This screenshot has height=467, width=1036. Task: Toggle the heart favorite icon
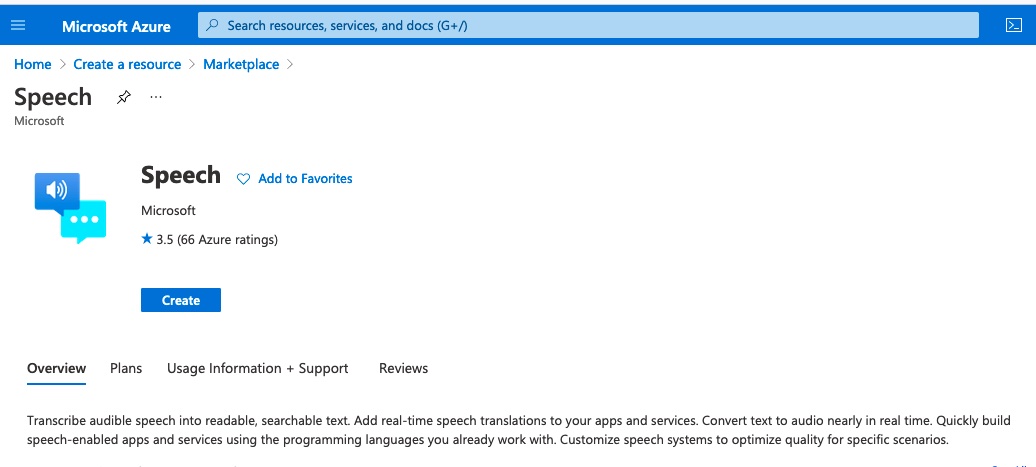click(x=244, y=179)
